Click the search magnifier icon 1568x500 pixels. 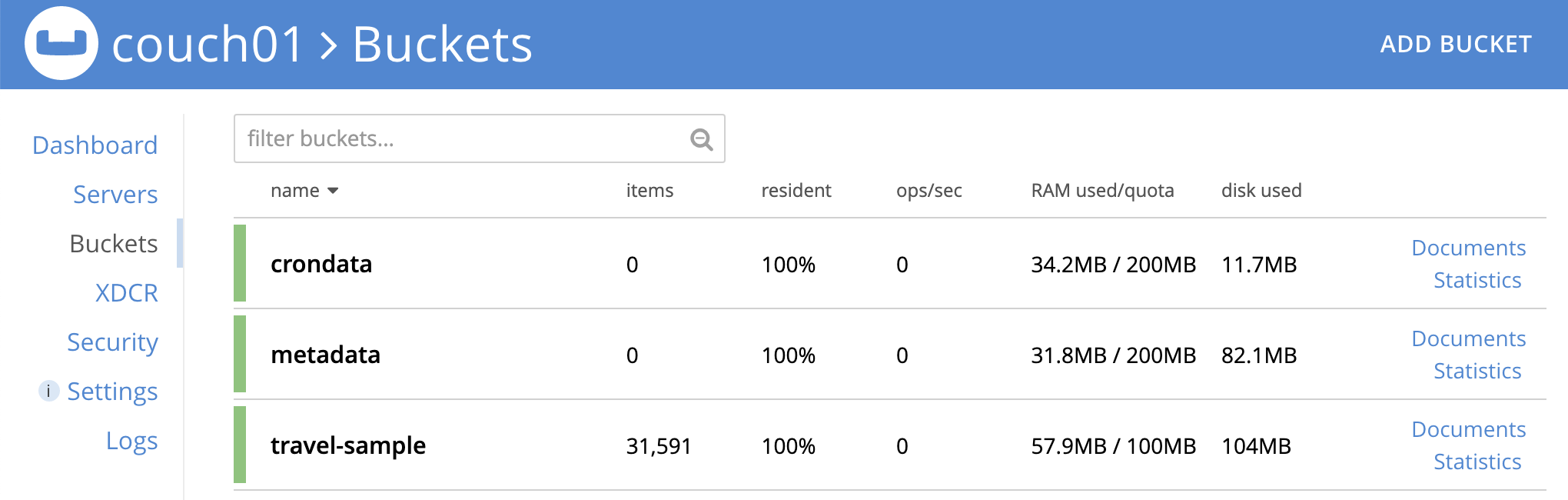point(701,139)
